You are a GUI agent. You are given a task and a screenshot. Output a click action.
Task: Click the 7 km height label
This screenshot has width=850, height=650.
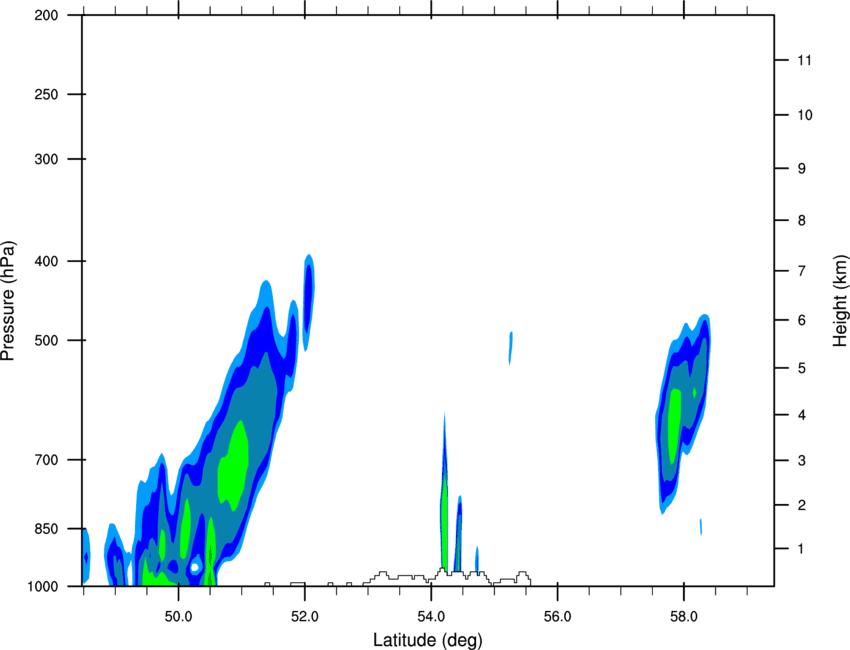click(x=802, y=271)
